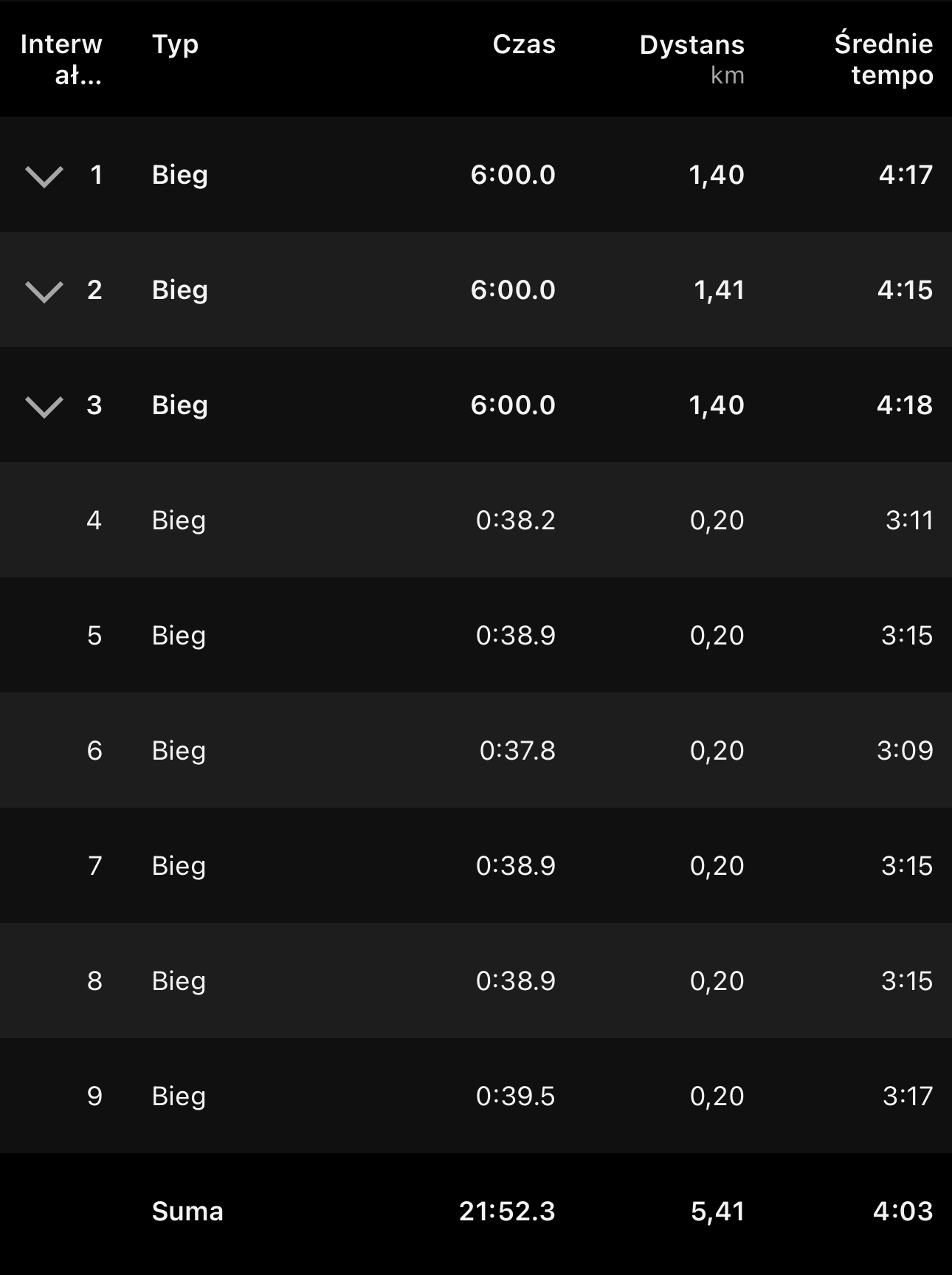Click the Suma total row label

[x=187, y=1212]
